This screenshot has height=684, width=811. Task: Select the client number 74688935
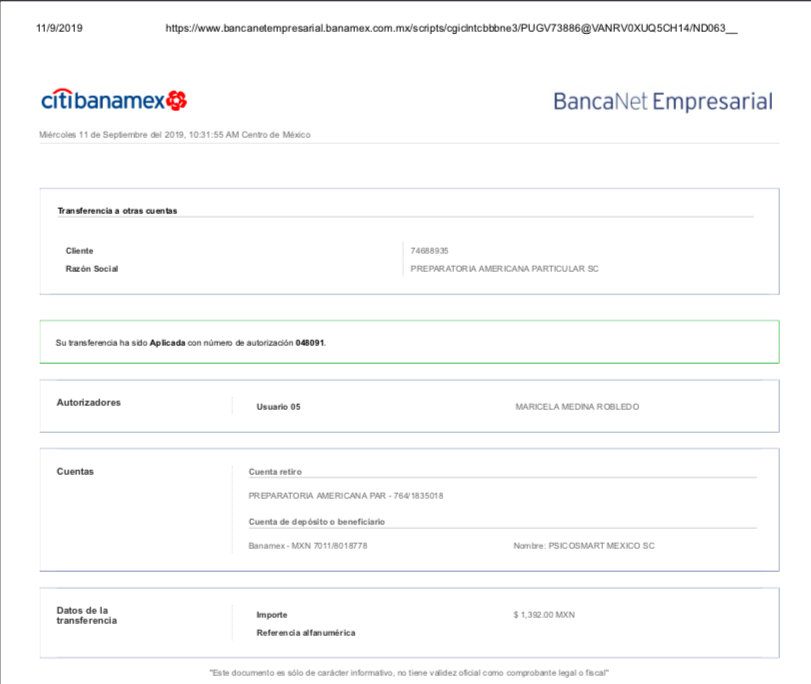pos(429,251)
